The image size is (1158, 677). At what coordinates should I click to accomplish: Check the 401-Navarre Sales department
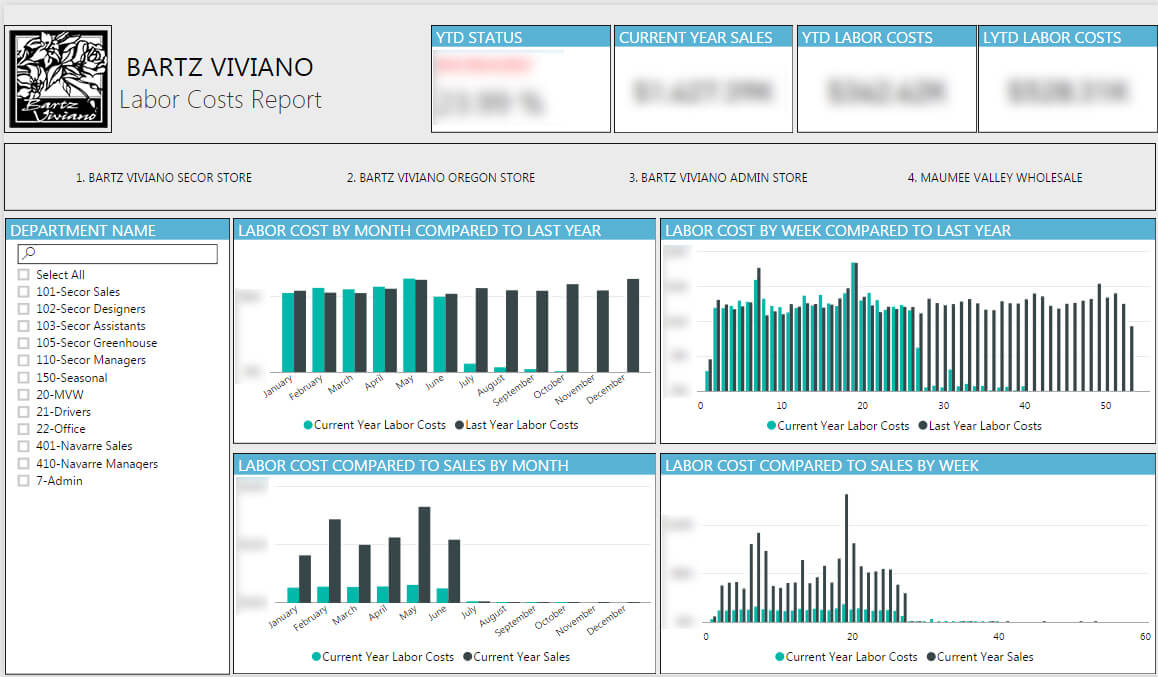[x=23, y=446]
